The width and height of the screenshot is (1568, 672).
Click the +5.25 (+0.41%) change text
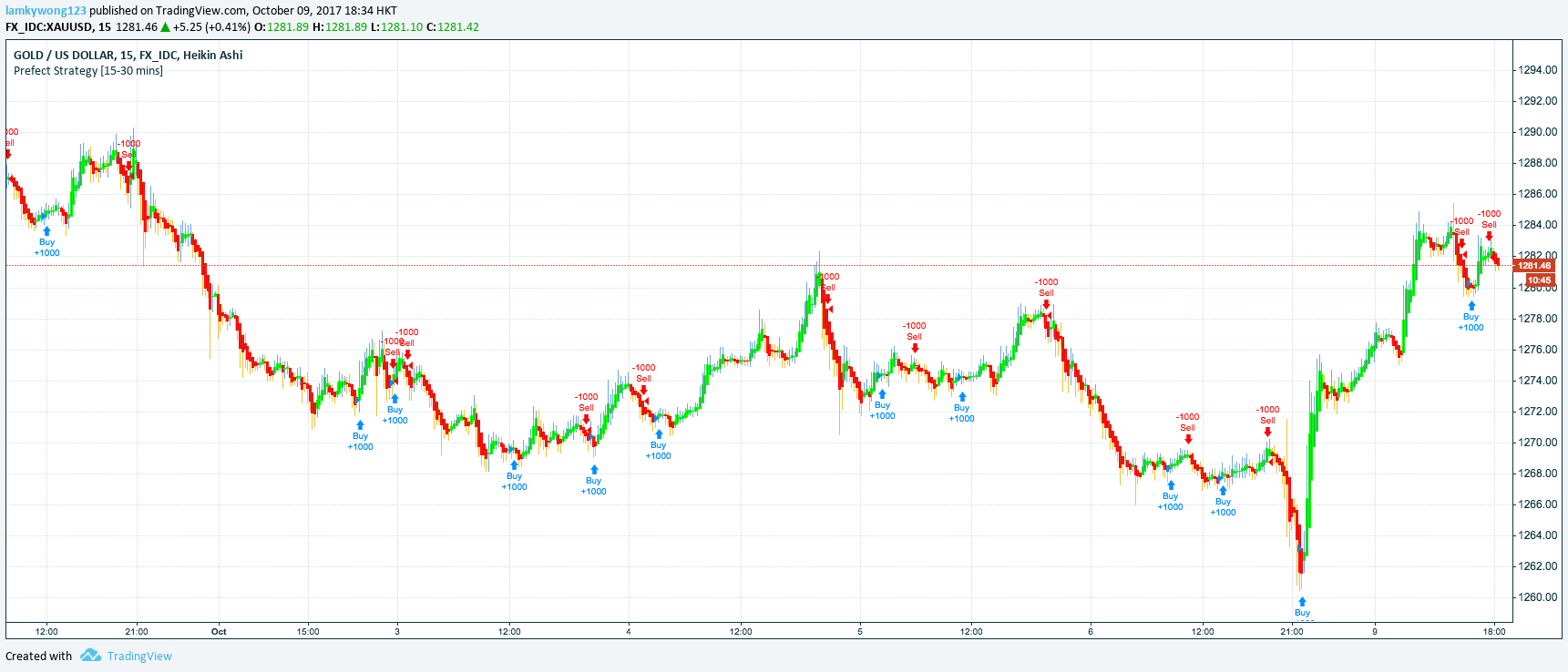[211, 27]
